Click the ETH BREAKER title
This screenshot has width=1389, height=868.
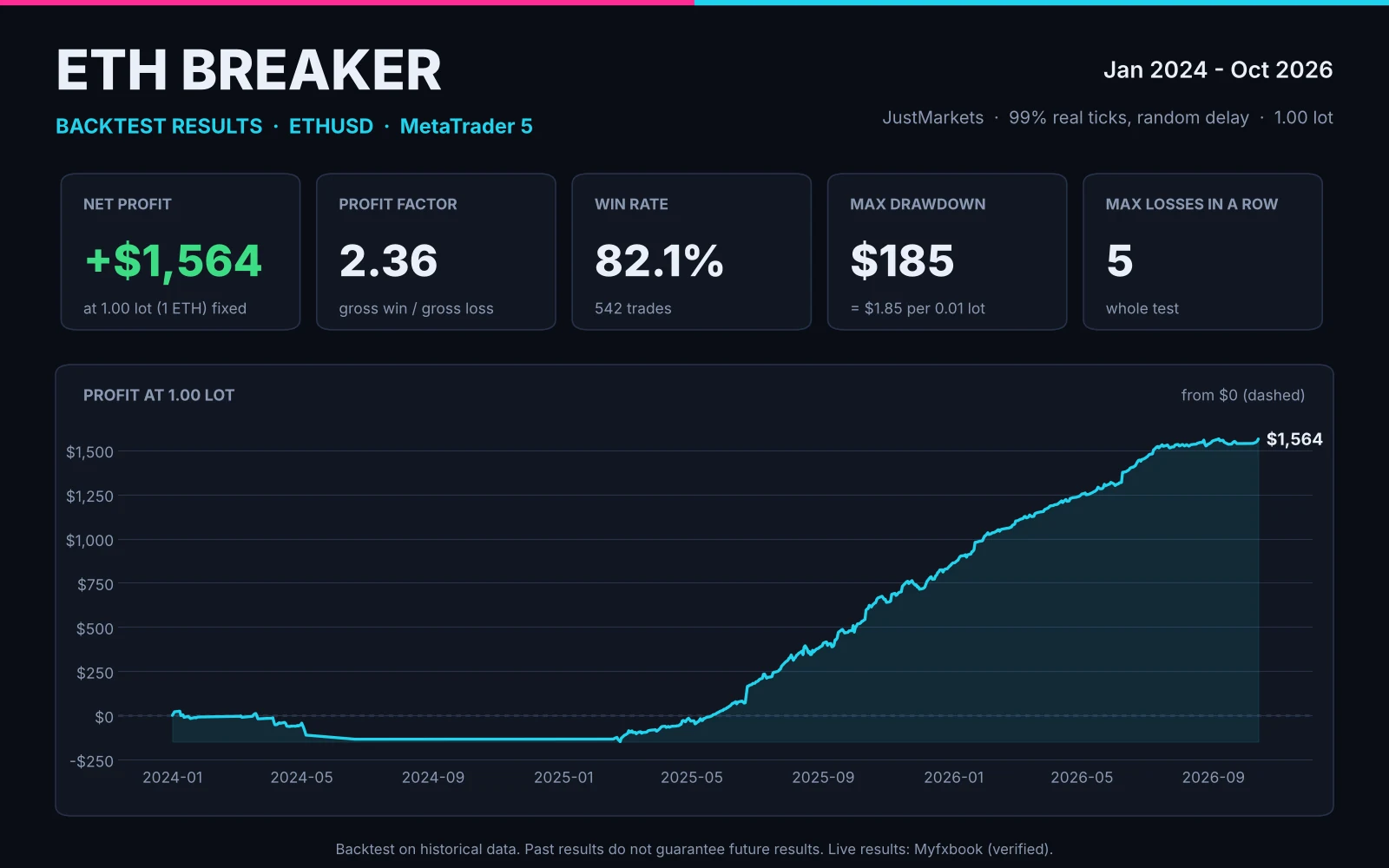point(248,70)
